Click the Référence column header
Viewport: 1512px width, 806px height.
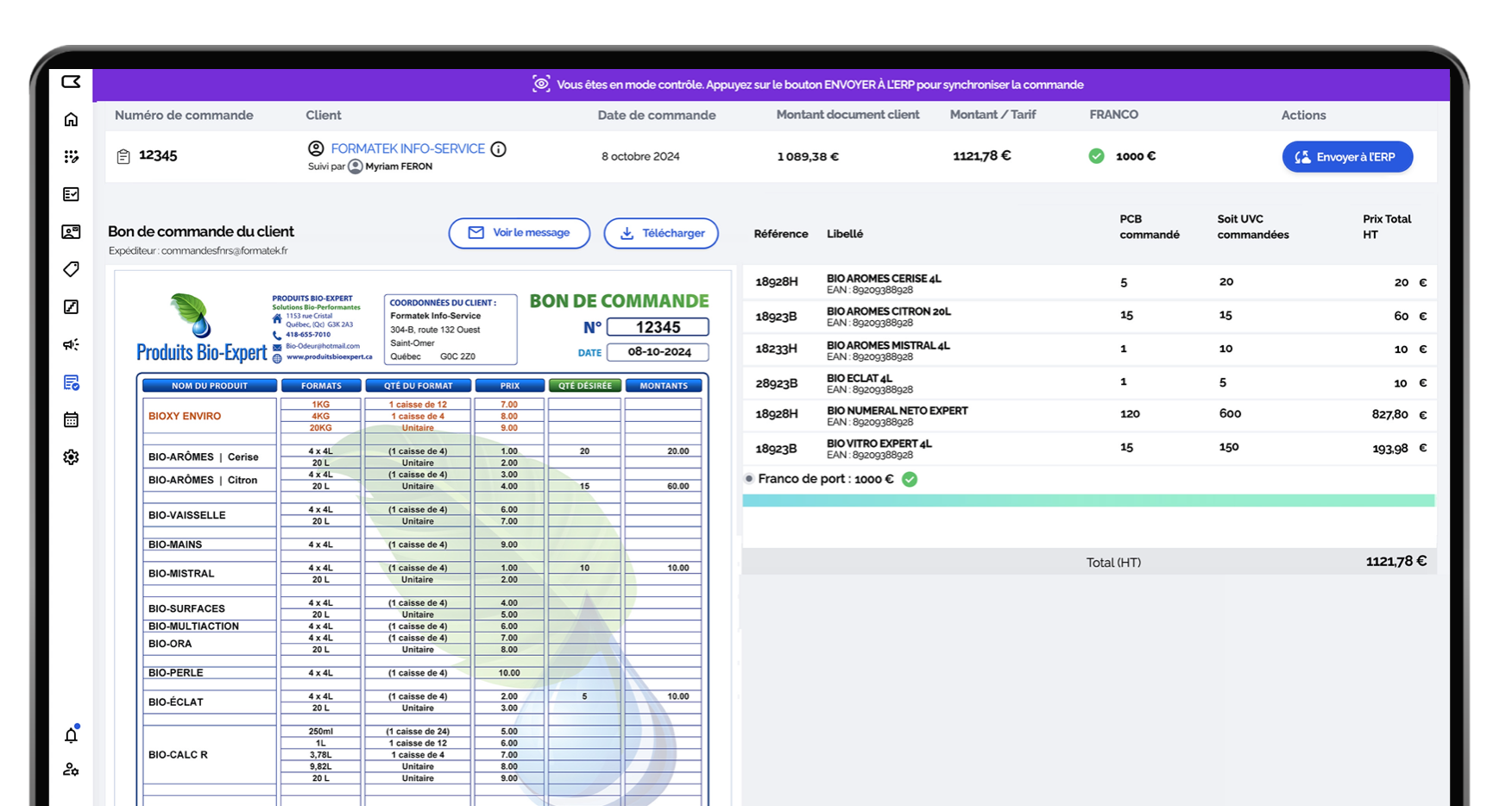coord(780,234)
